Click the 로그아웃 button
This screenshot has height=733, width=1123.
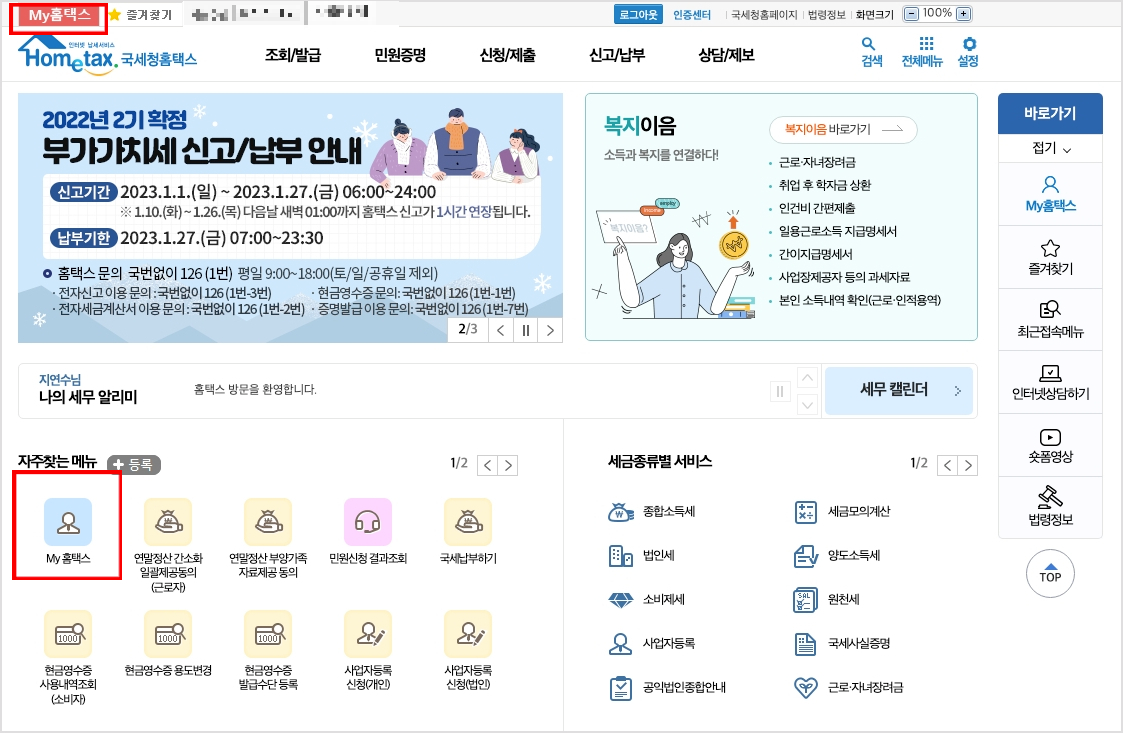(638, 14)
